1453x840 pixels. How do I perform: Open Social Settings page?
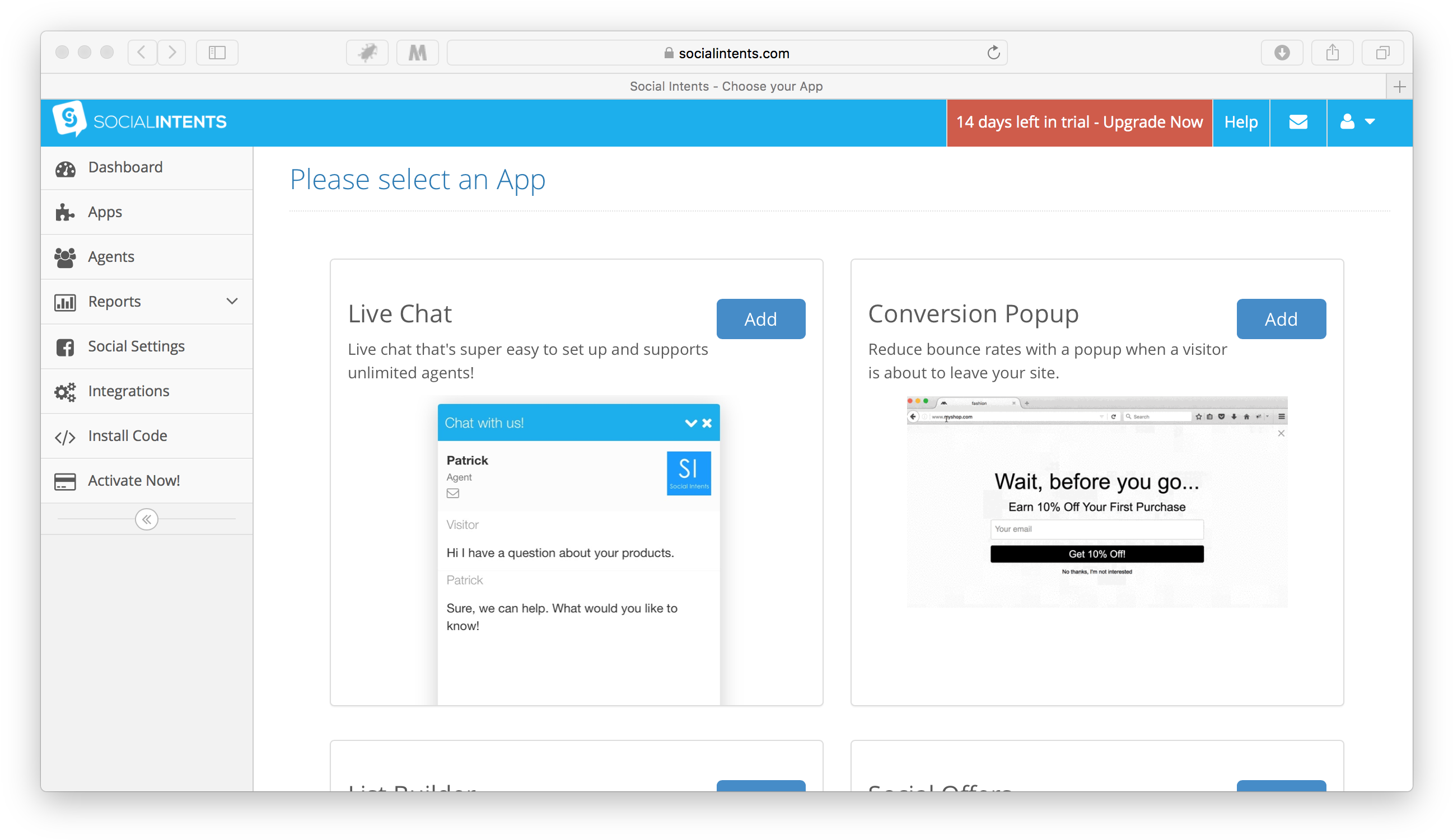(x=147, y=346)
